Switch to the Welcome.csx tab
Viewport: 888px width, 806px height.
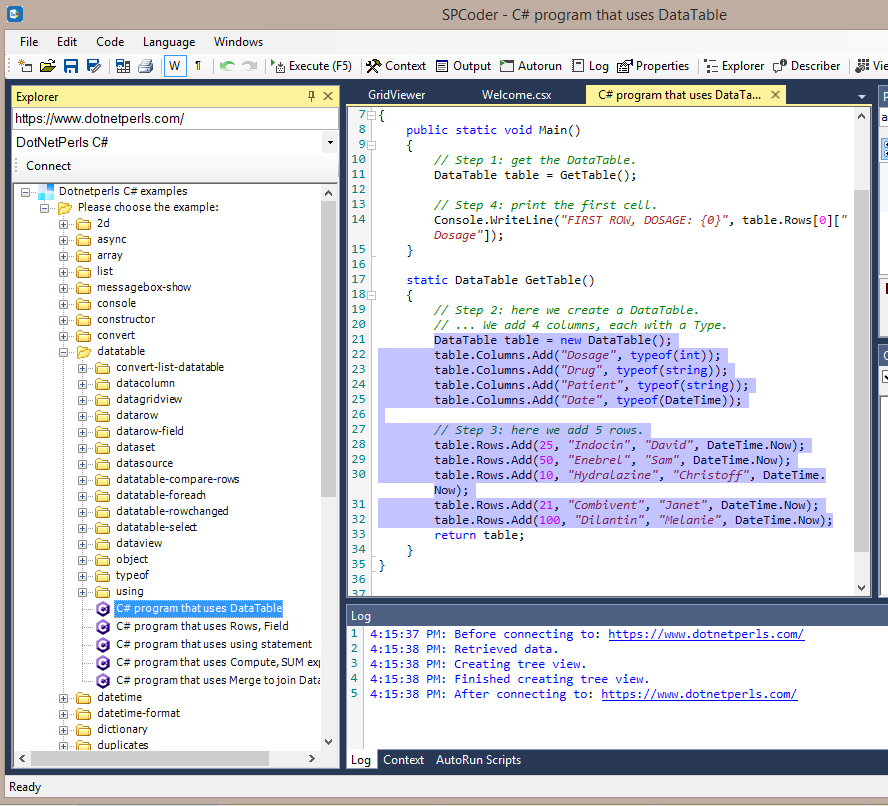516,95
